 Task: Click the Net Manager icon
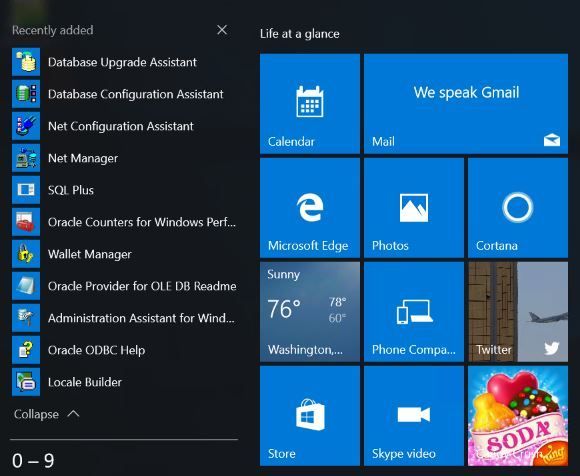[26, 158]
